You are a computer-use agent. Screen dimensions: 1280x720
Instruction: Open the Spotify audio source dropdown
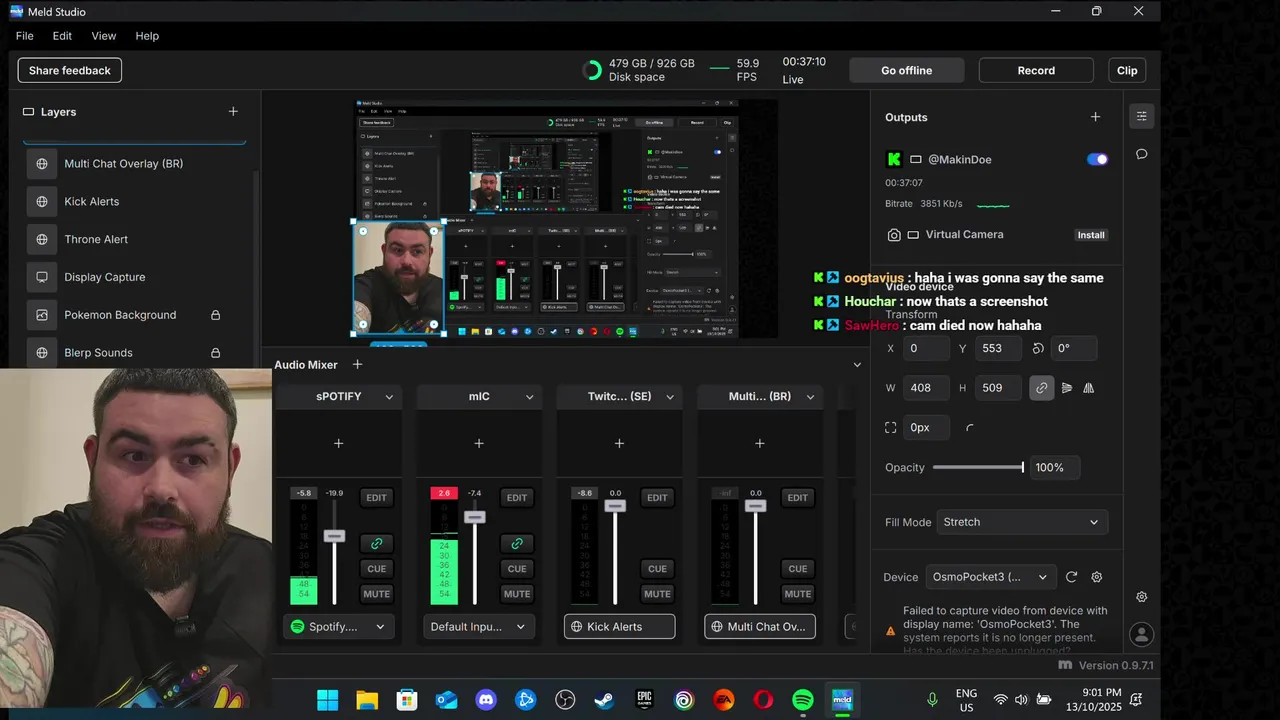click(x=339, y=627)
